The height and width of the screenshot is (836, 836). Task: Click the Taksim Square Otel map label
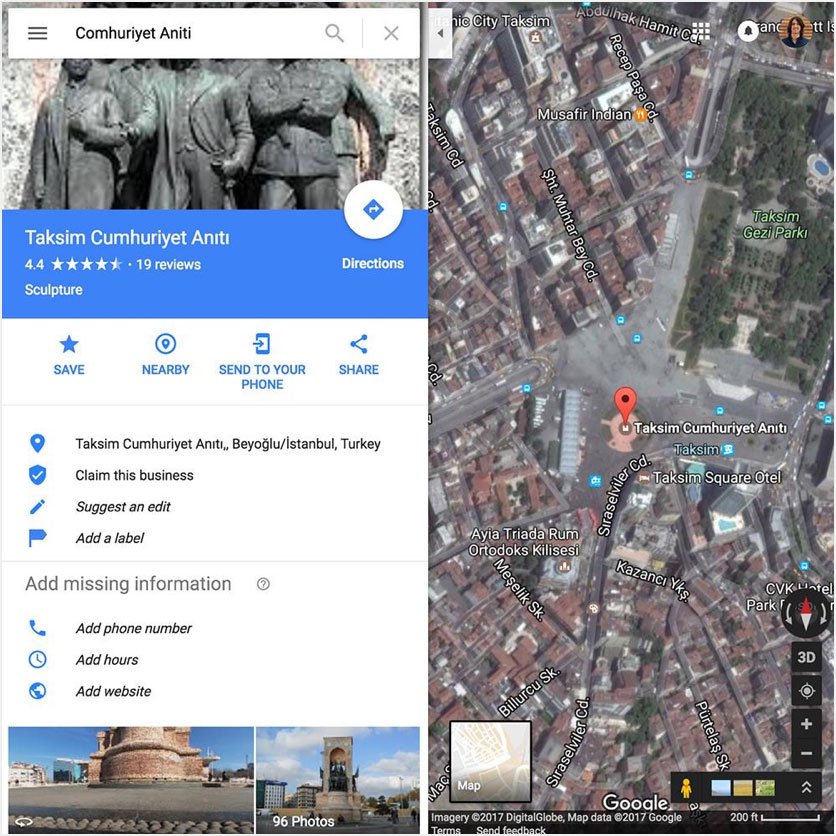[717, 478]
